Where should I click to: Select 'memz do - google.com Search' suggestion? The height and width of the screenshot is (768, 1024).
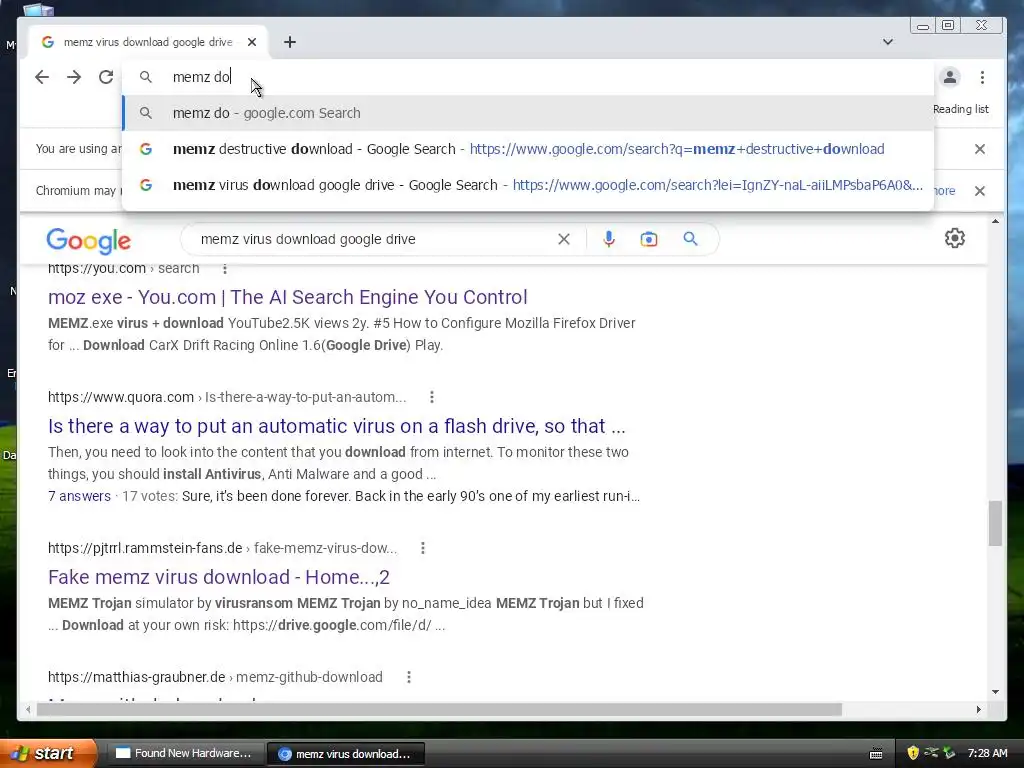tap(528, 113)
